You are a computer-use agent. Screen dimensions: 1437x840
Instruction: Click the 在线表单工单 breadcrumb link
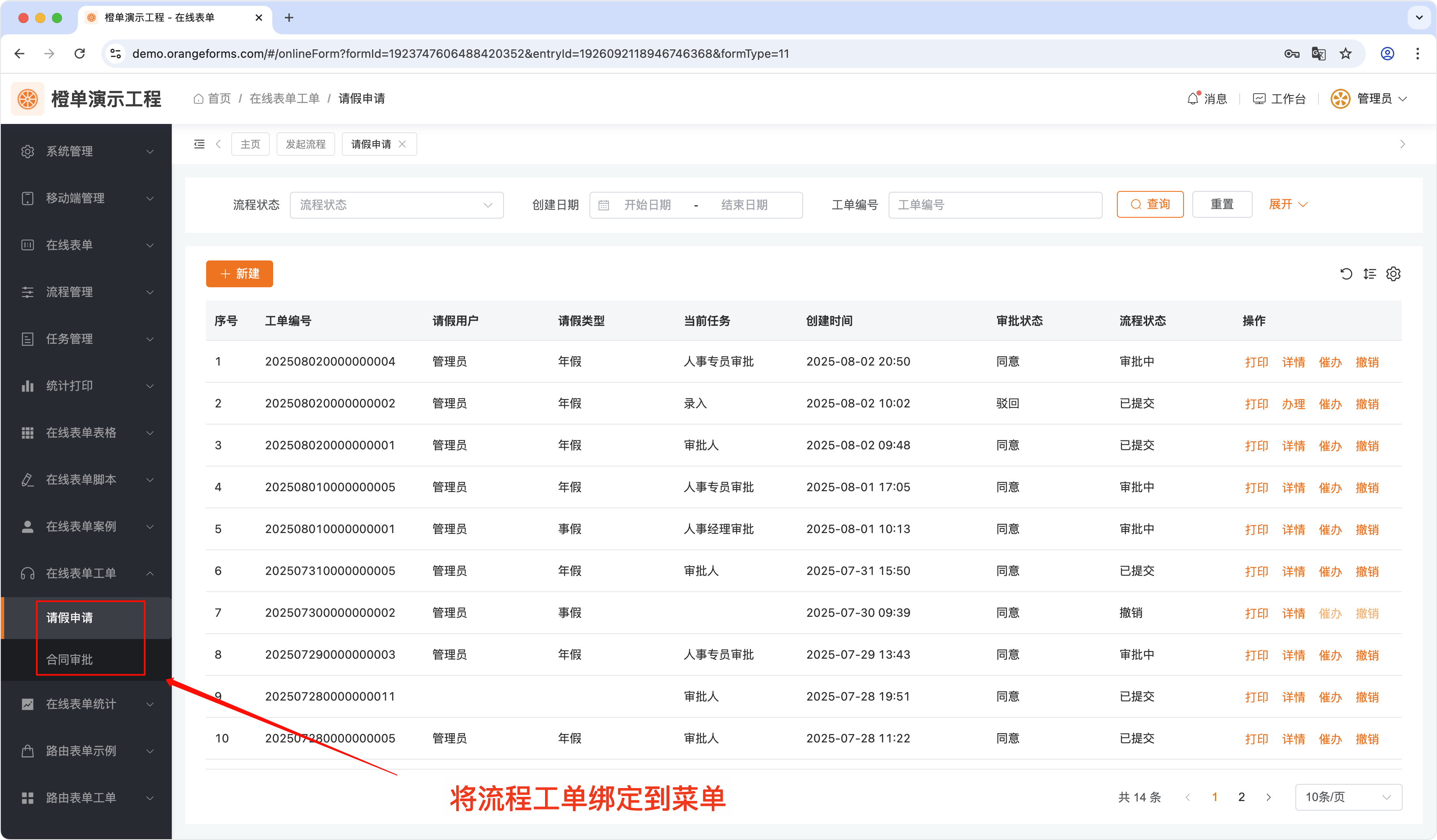(284, 98)
